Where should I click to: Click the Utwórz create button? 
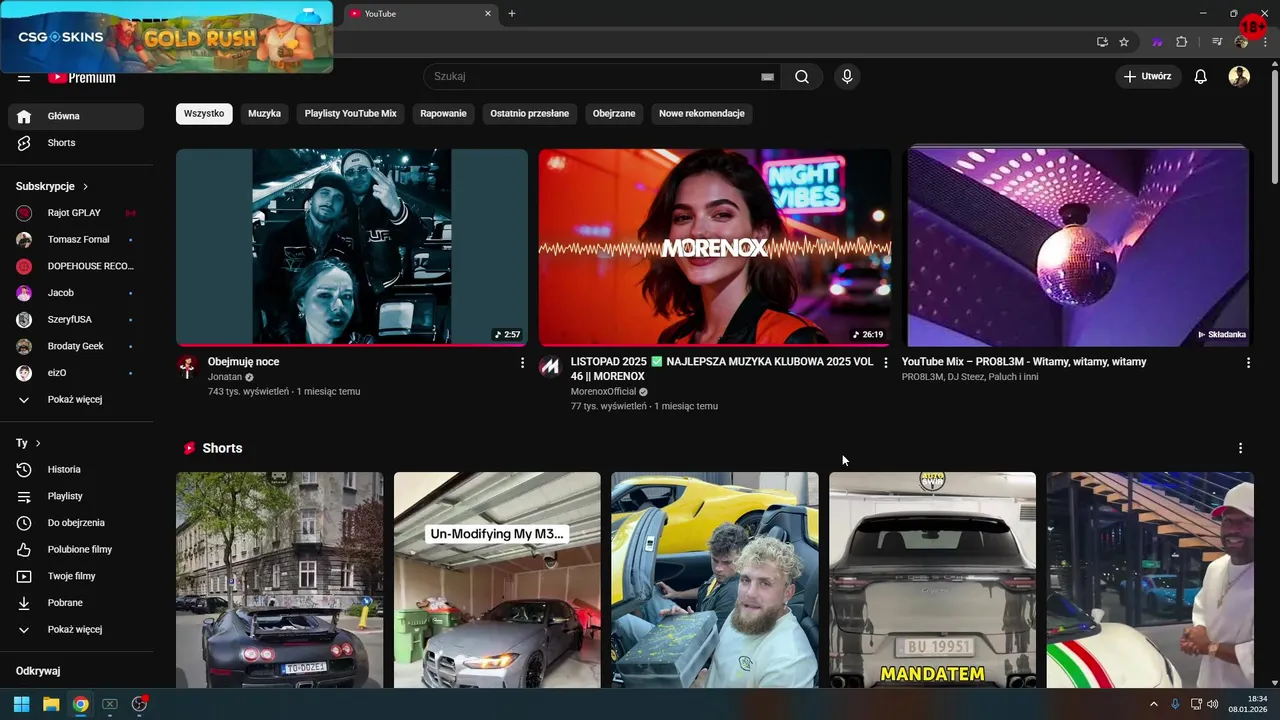[1148, 77]
